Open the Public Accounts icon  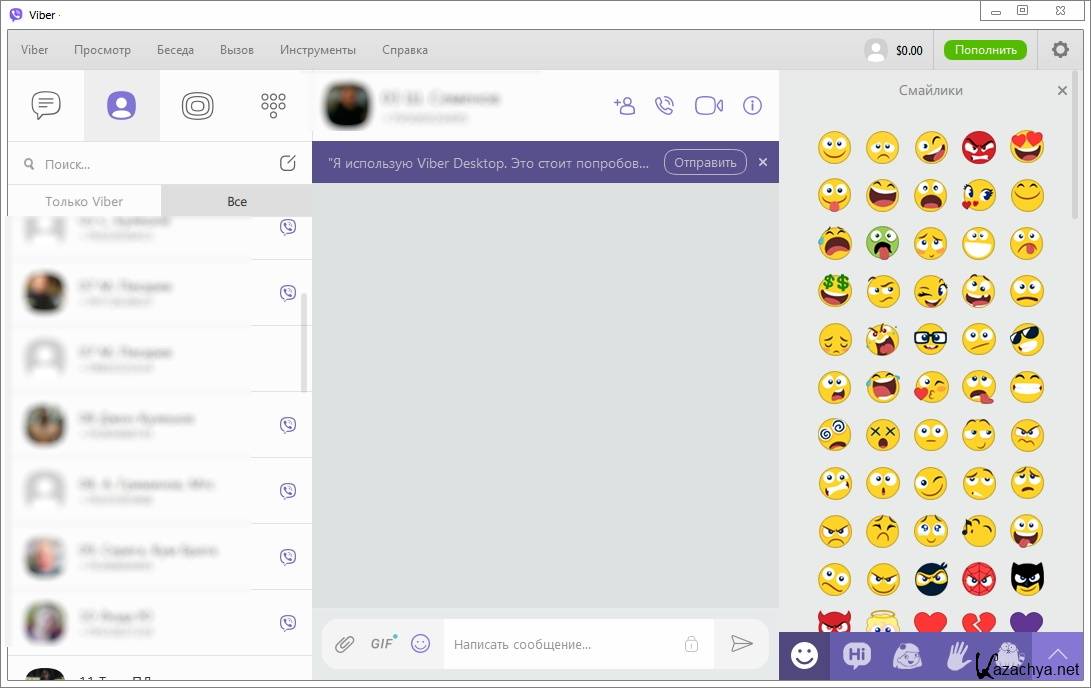(x=197, y=105)
